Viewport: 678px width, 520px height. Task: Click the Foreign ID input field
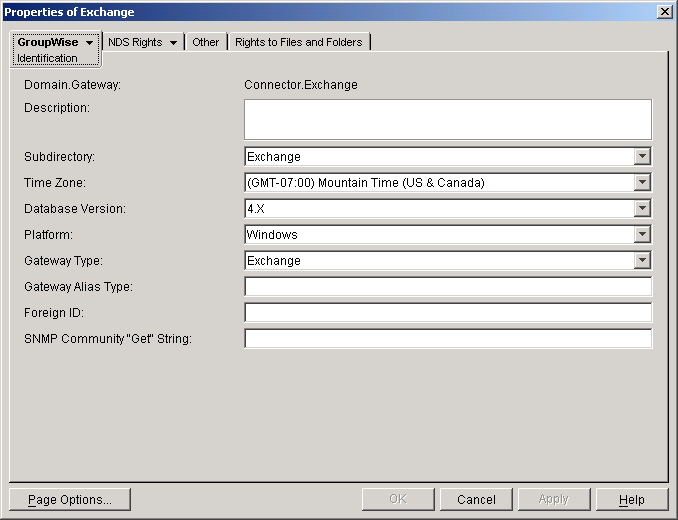pos(448,313)
